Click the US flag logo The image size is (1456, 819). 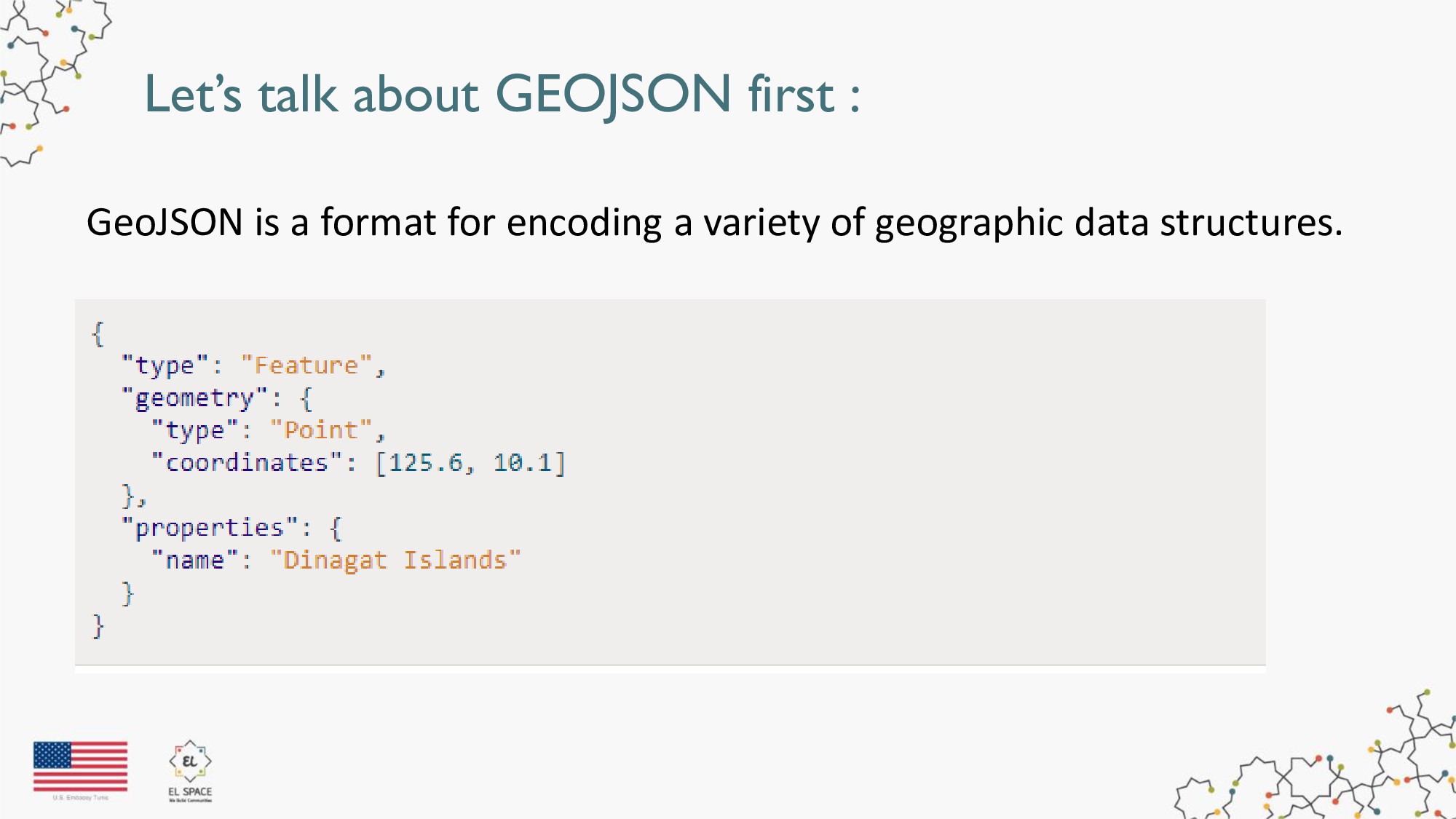[x=80, y=767]
